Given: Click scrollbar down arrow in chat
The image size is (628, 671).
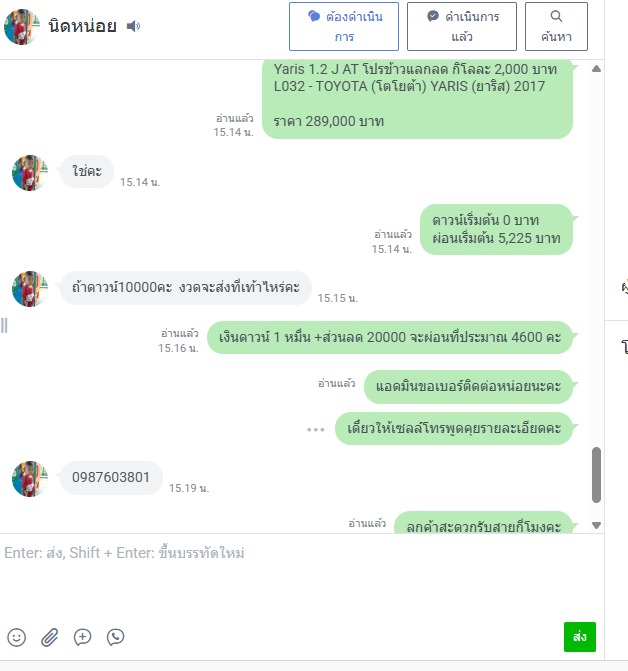Looking at the screenshot, I should [x=596, y=525].
